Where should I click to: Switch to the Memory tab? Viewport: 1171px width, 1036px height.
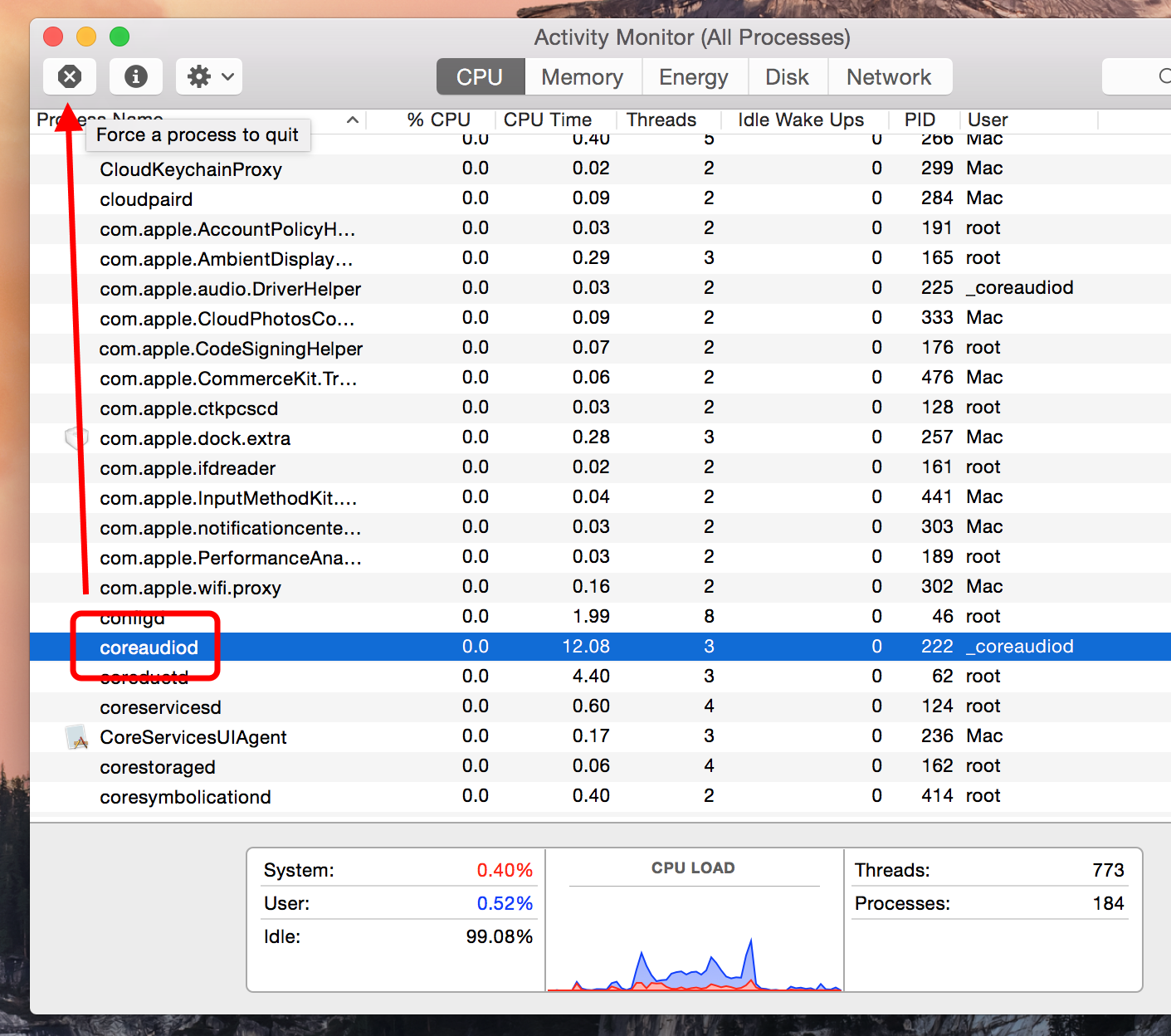coord(582,77)
